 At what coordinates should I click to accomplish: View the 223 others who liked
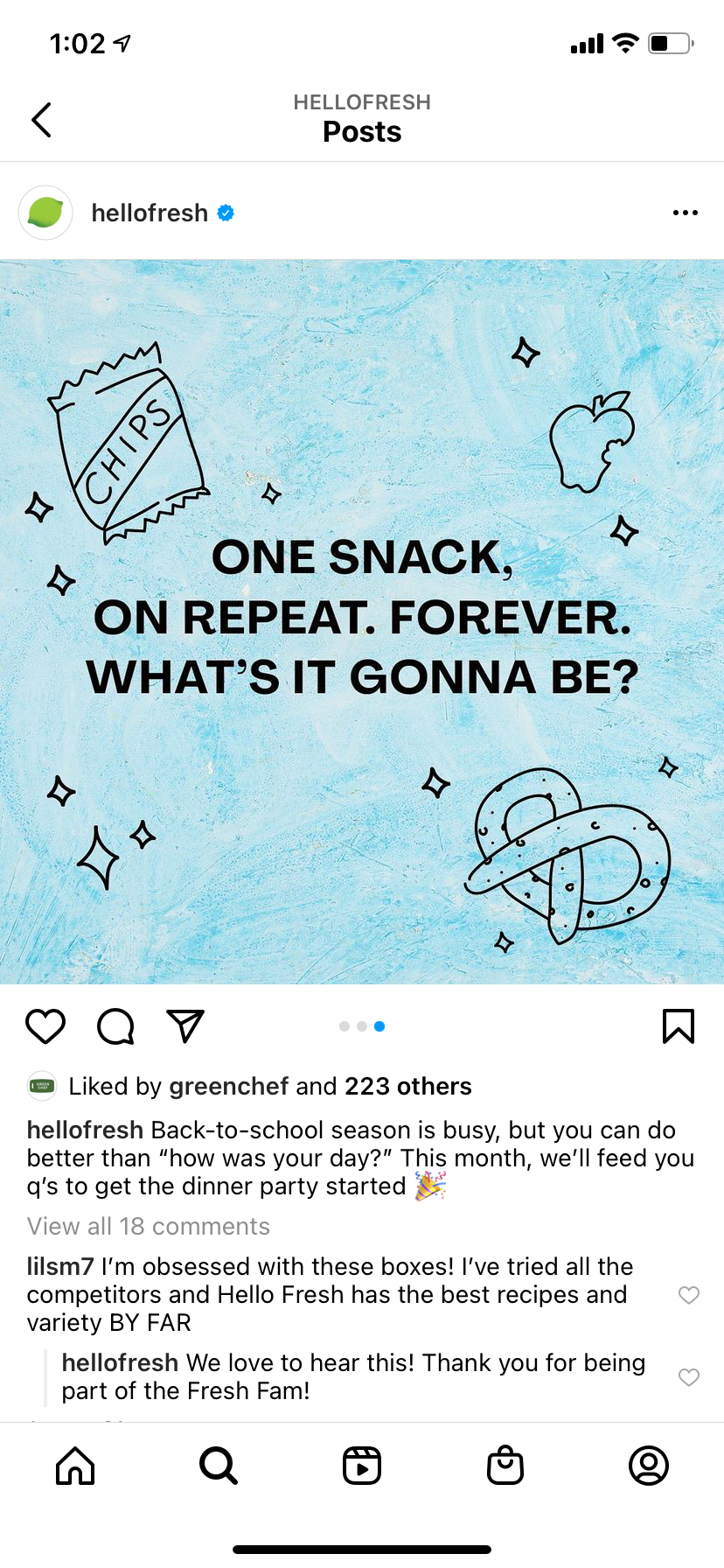click(x=407, y=1086)
